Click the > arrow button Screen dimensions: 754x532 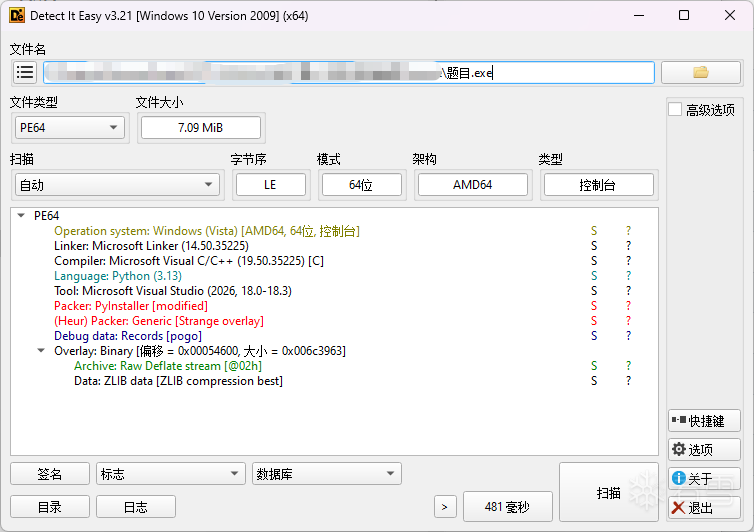[445, 507]
